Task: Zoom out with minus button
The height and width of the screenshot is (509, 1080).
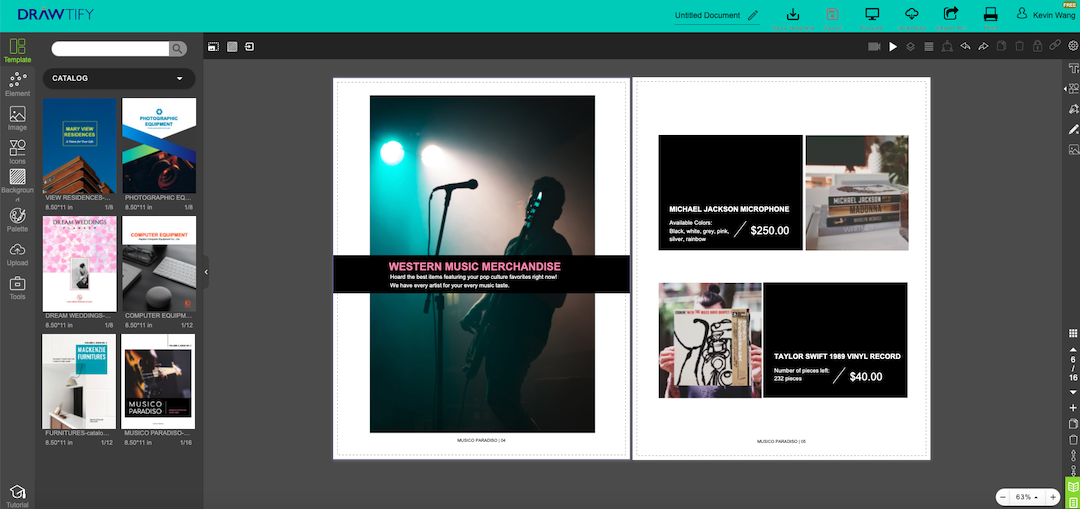Action: pyautogui.click(x=1003, y=497)
